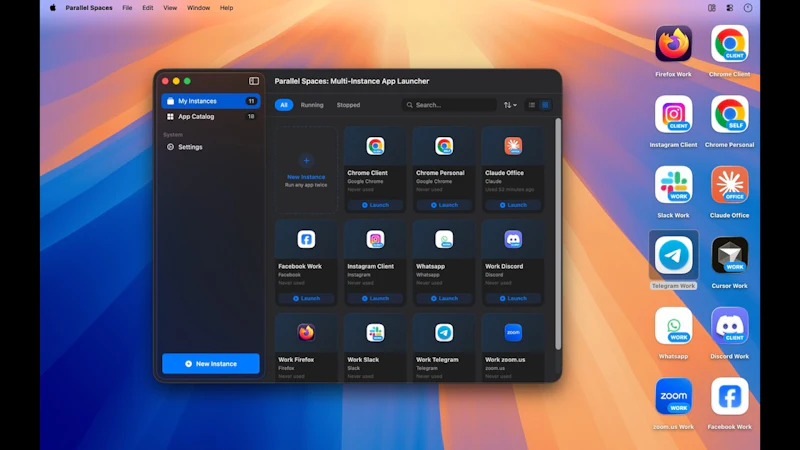Viewport: 800px width, 450px height.
Task: Launch the Facebook Work instance
Action: pyautogui.click(x=306, y=298)
